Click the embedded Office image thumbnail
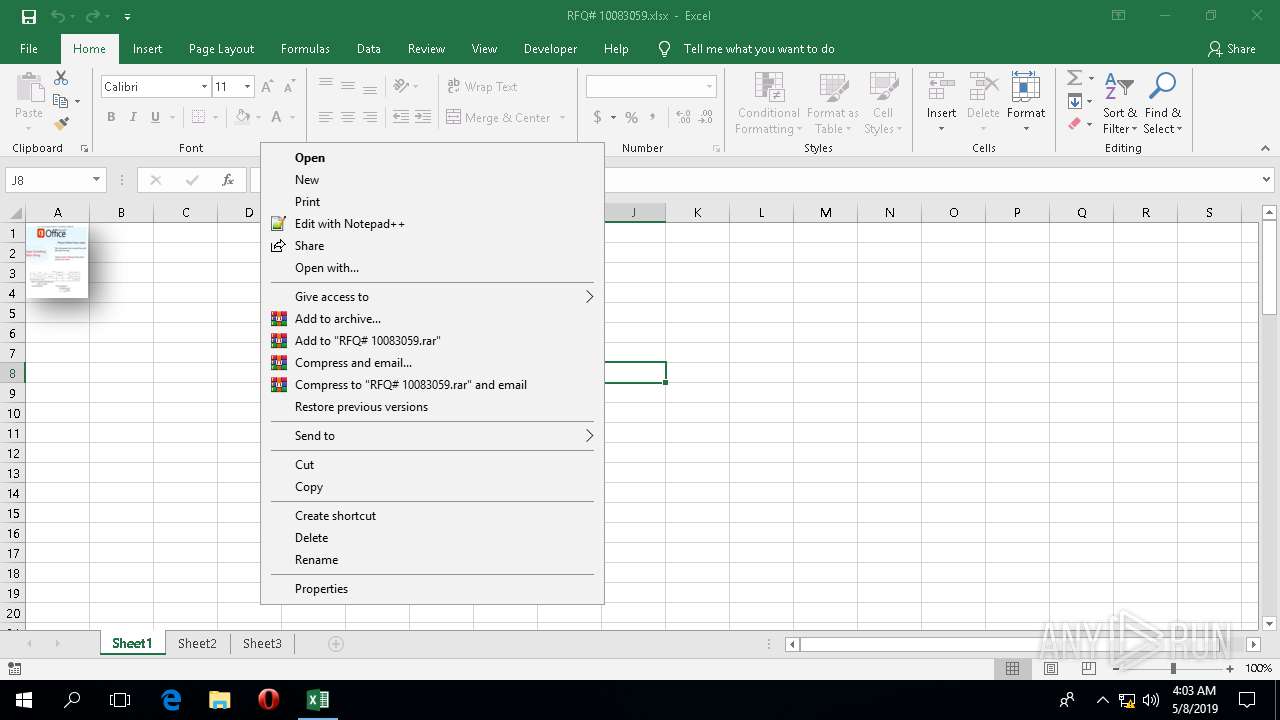 [57, 260]
